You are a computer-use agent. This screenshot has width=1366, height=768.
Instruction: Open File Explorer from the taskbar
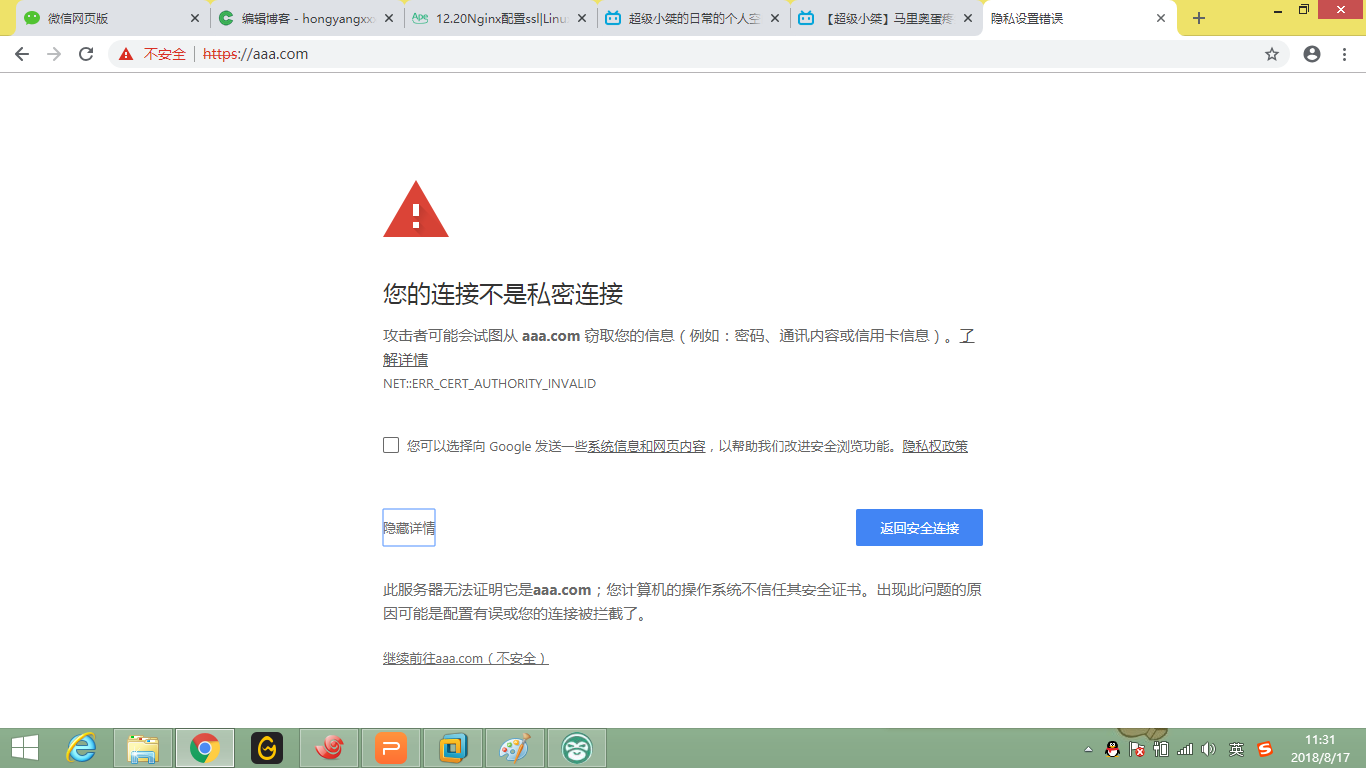pos(143,748)
